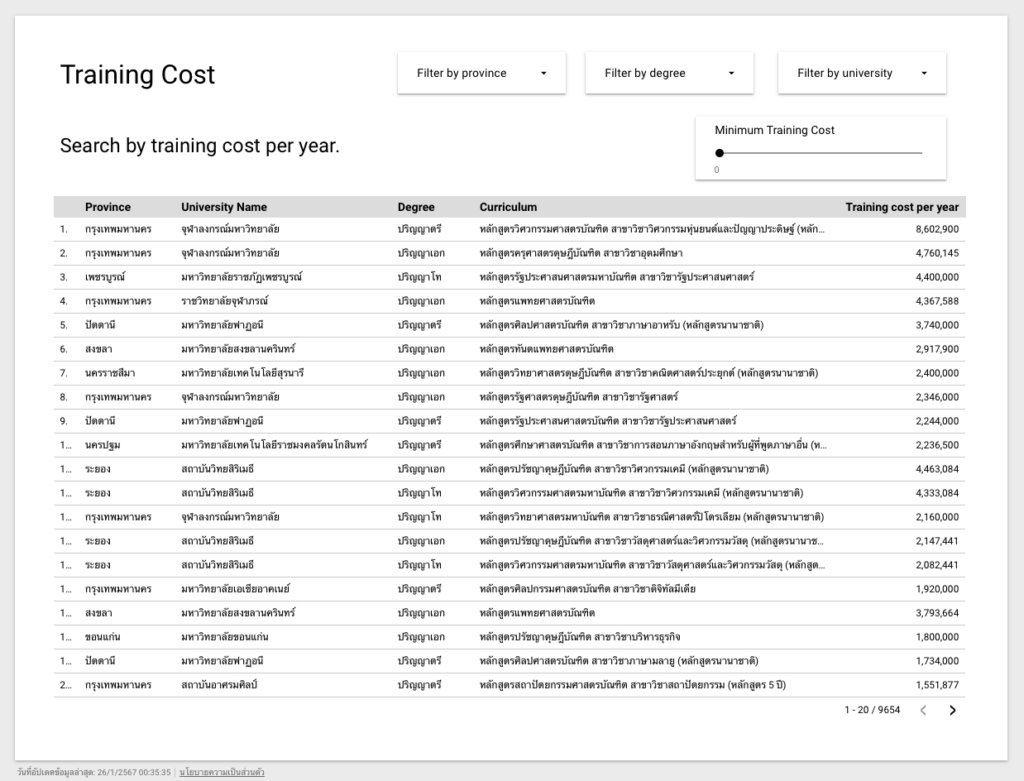Click the Minimum Training Cost slider handle
The height and width of the screenshot is (781, 1024).
[720, 153]
